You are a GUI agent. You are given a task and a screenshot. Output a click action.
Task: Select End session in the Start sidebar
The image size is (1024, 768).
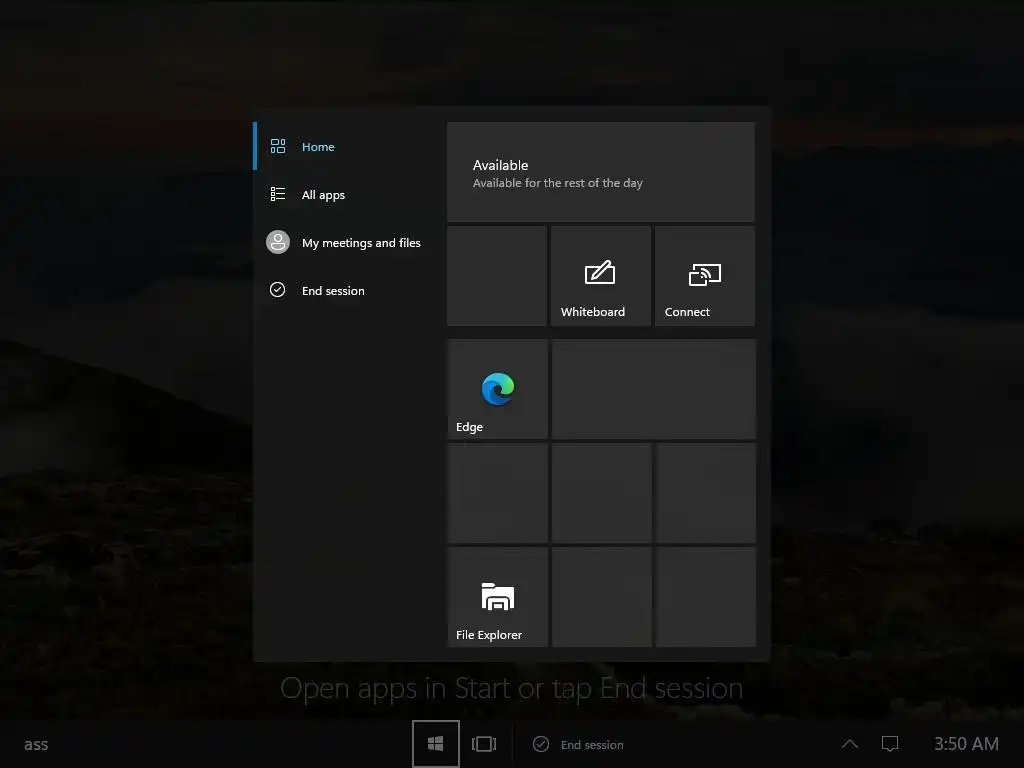coord(350,290)
